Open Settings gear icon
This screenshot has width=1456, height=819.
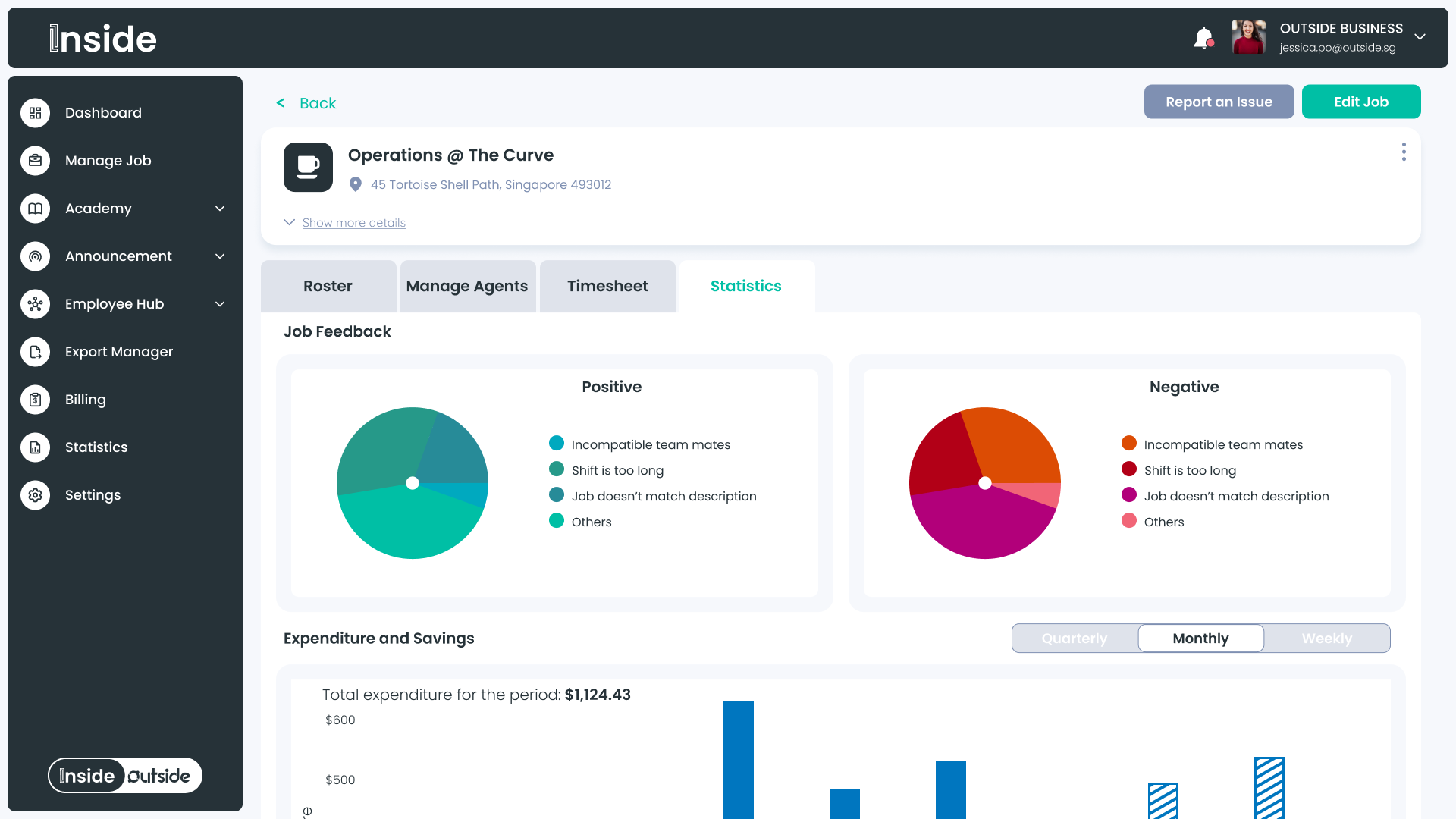point(35,495)
